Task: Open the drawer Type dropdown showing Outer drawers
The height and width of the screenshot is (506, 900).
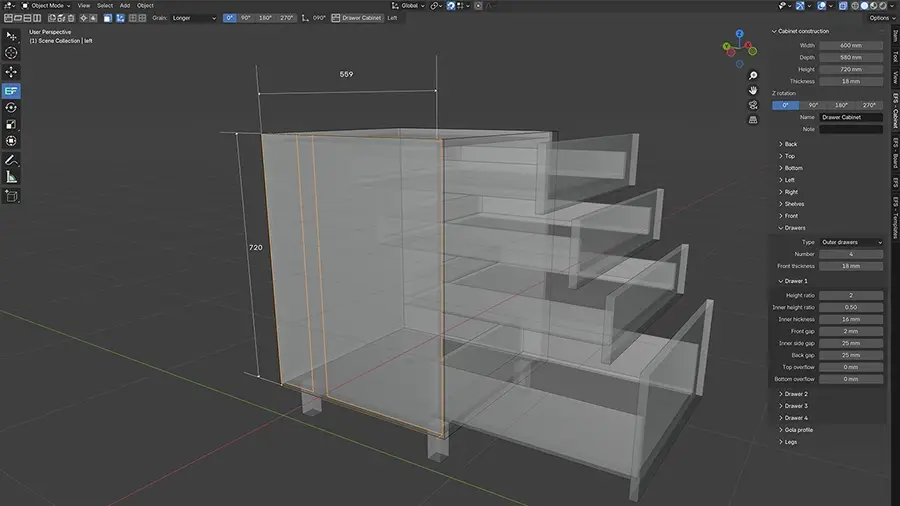Action: [851, 242]
